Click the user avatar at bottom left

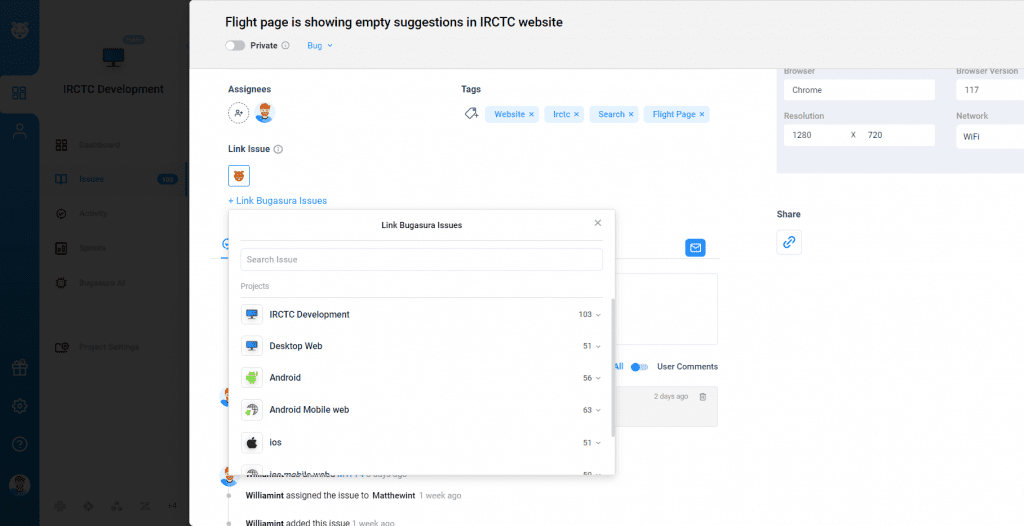[x=20, y=485]
